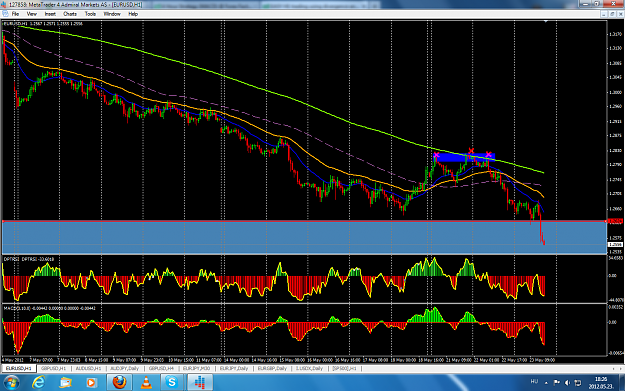Screen dimensions: 625x391
Task: Open the Charts menu
Action: click(70, 14)
